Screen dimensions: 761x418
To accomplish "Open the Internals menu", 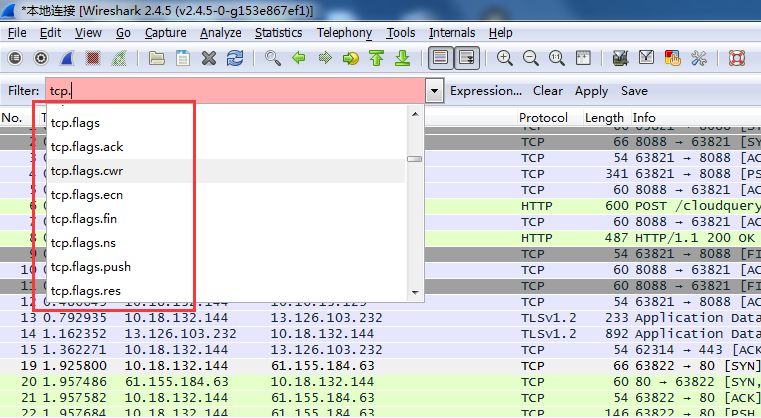I will [x=452, y=33].
